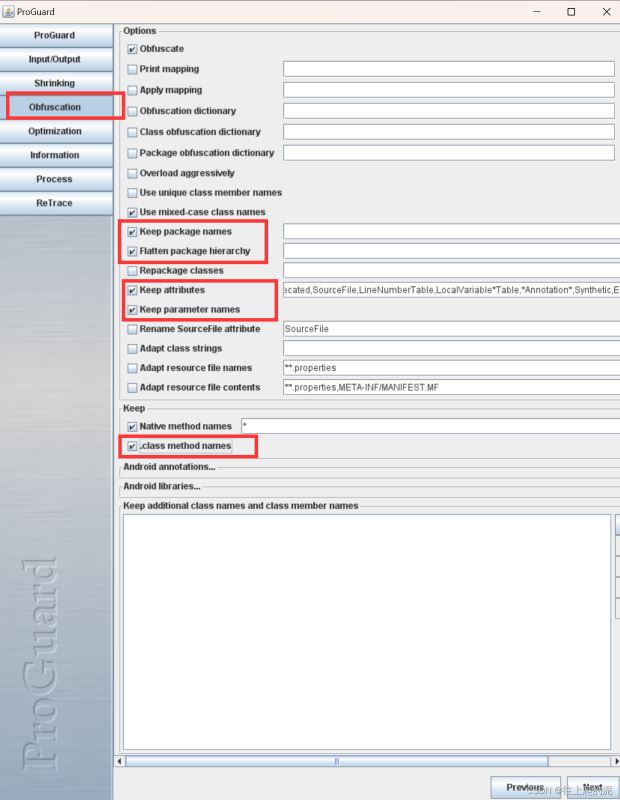Tick the Obfuscation dictionary checkbox

(x=132, y=111)
